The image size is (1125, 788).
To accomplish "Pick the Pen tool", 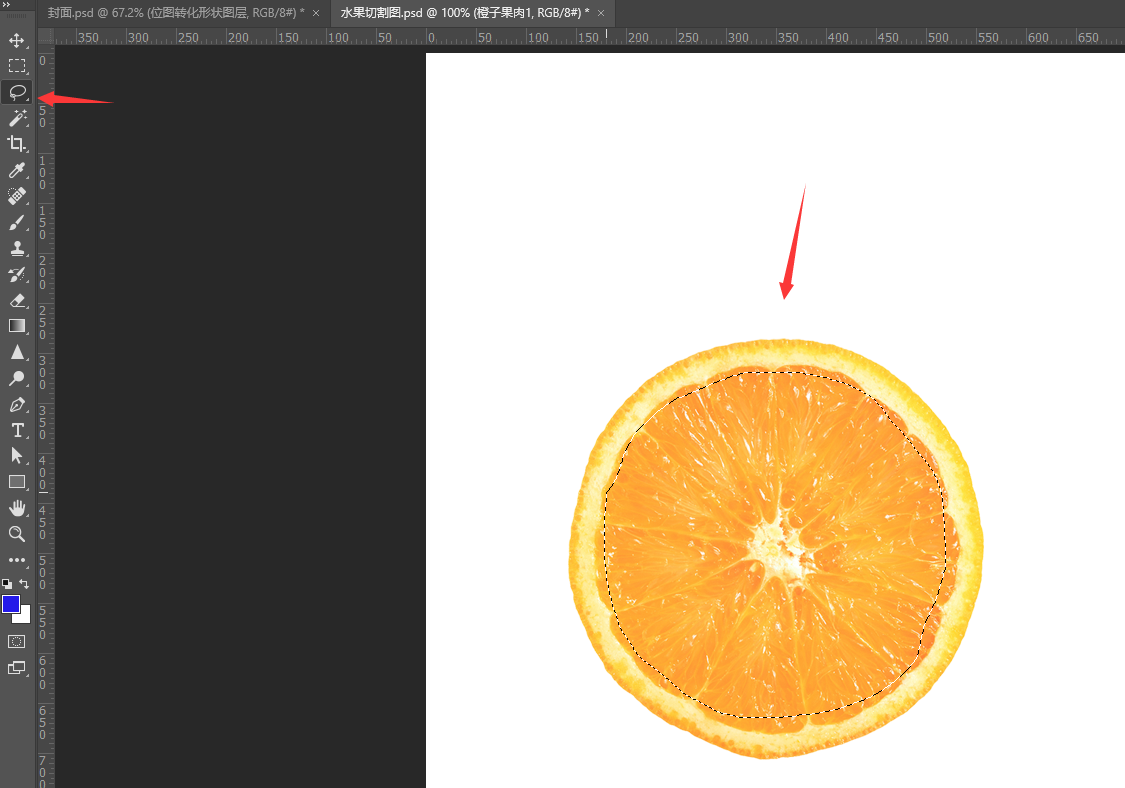I will 17,404.
